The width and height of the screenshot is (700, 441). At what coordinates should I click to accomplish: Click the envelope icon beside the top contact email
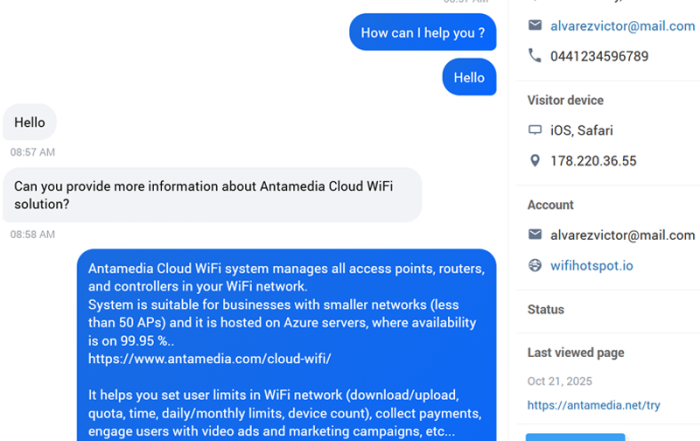(535, 26)
